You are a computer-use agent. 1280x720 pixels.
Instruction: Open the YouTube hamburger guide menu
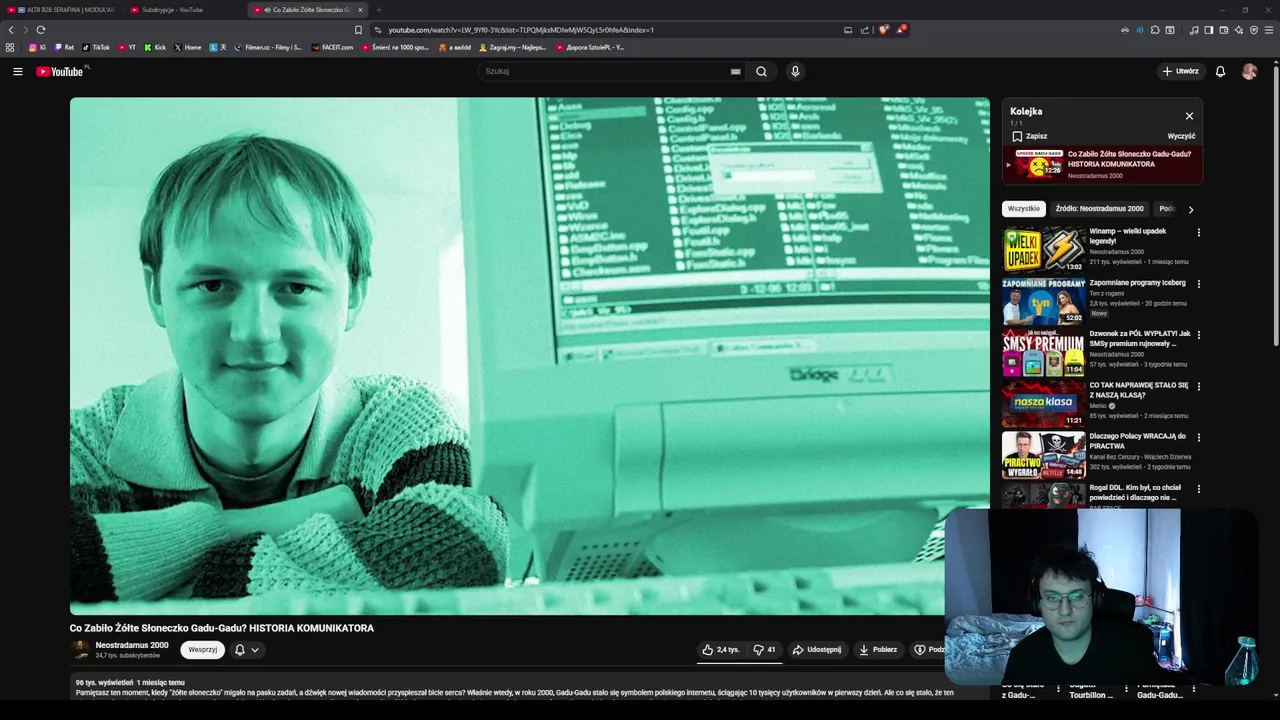[17, 71]
